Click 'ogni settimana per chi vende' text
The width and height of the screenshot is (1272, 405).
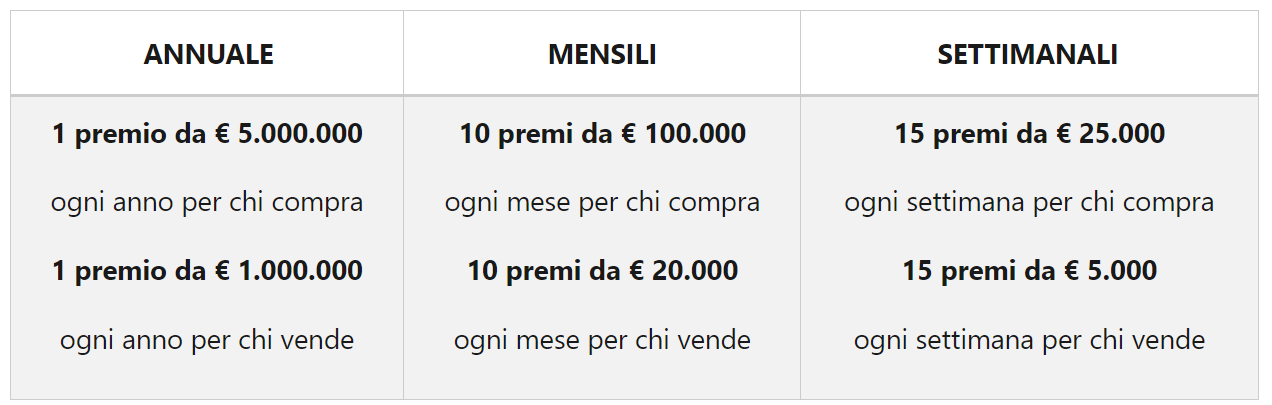tap(1029, 340)
